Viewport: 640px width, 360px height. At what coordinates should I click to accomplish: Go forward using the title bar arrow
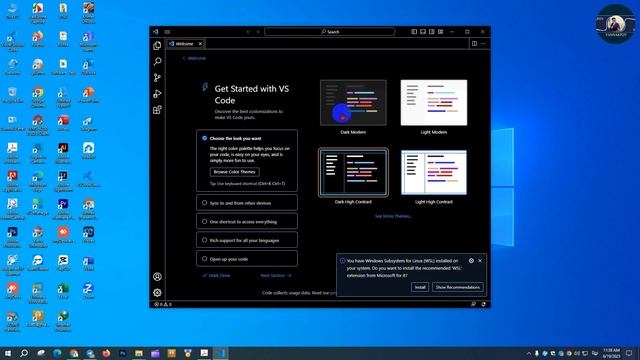point(258,32)
